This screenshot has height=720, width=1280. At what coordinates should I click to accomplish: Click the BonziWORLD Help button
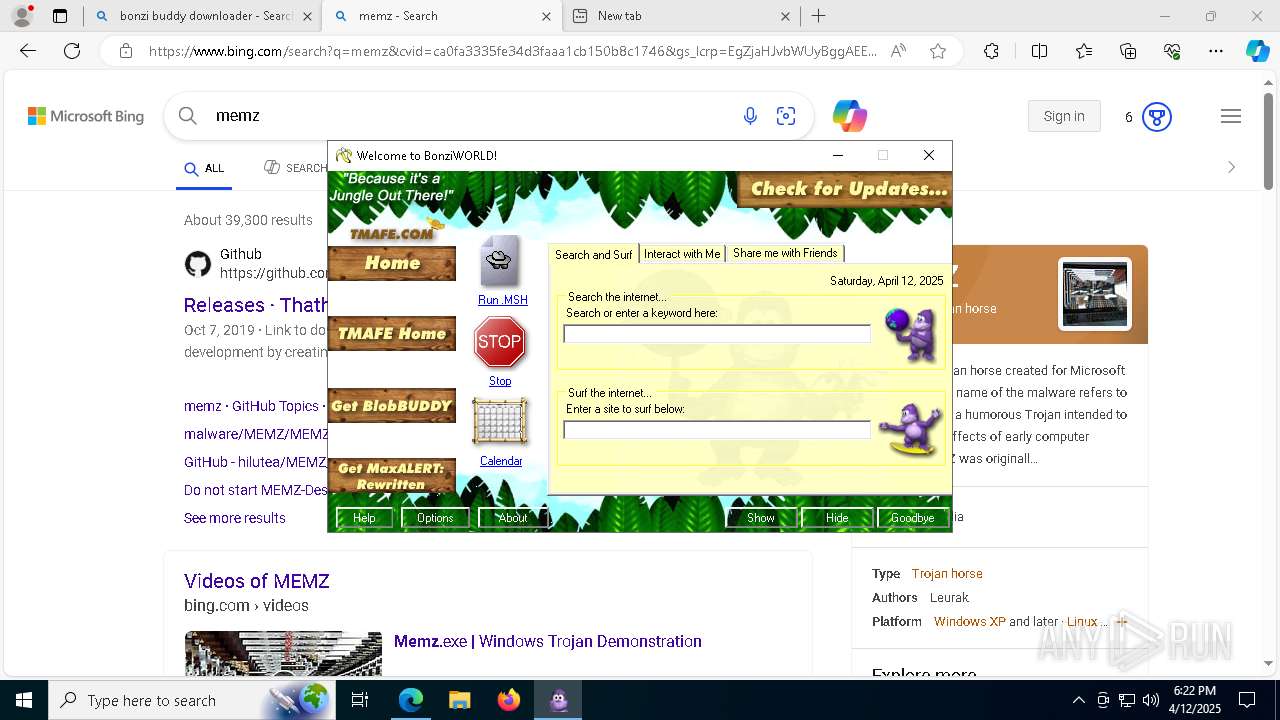coord(364,517)
